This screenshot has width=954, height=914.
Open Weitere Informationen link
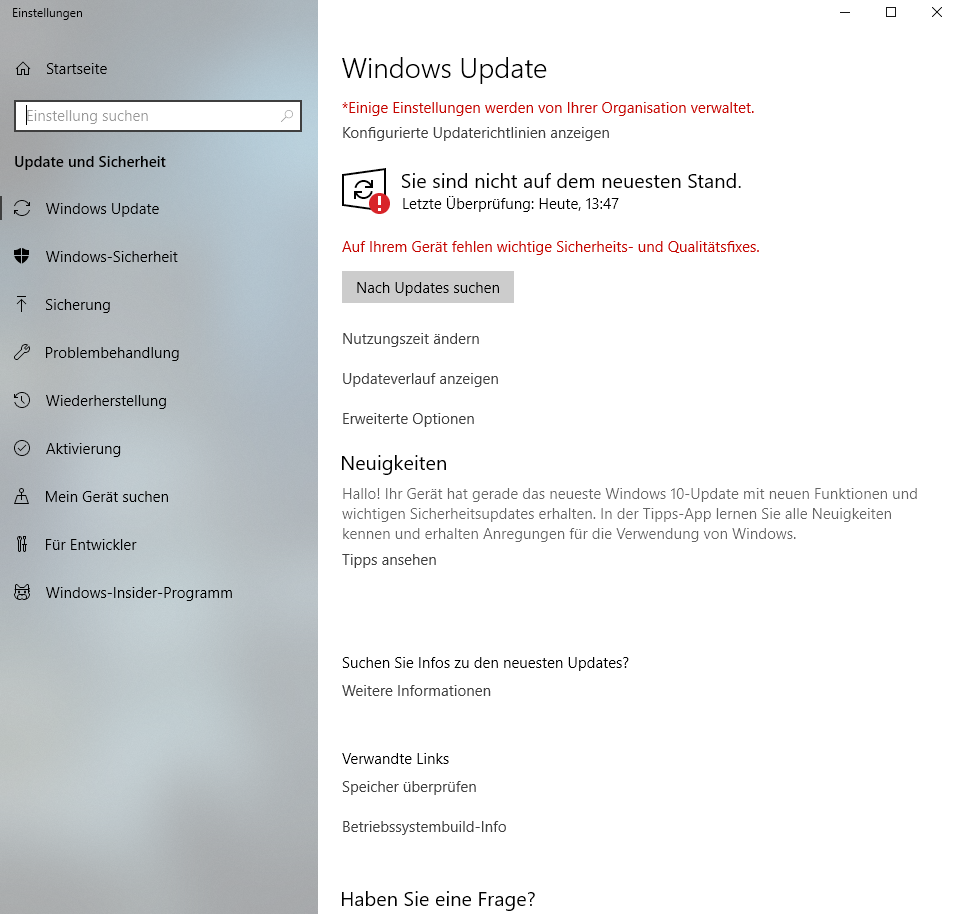416,691
